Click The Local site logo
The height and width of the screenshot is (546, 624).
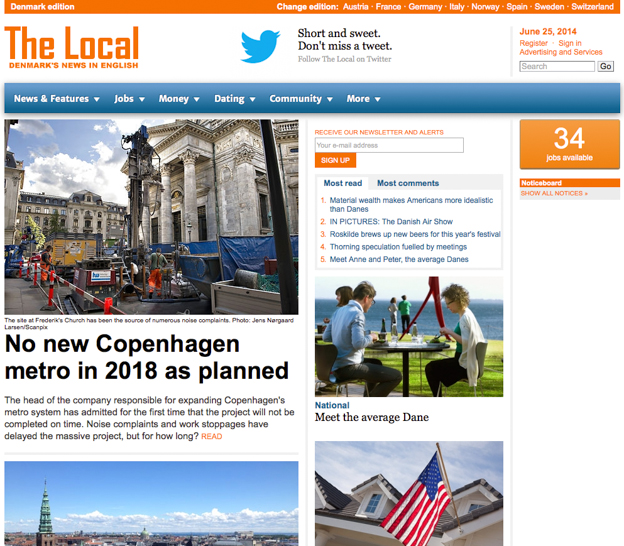pos(71,47)
